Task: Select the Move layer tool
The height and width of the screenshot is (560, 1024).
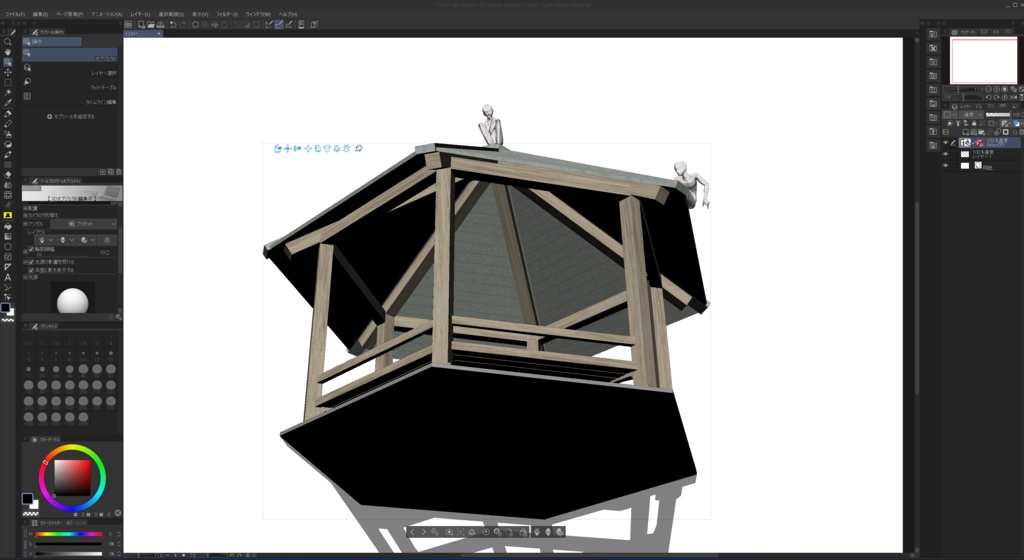Action: [x=8, y=72]
